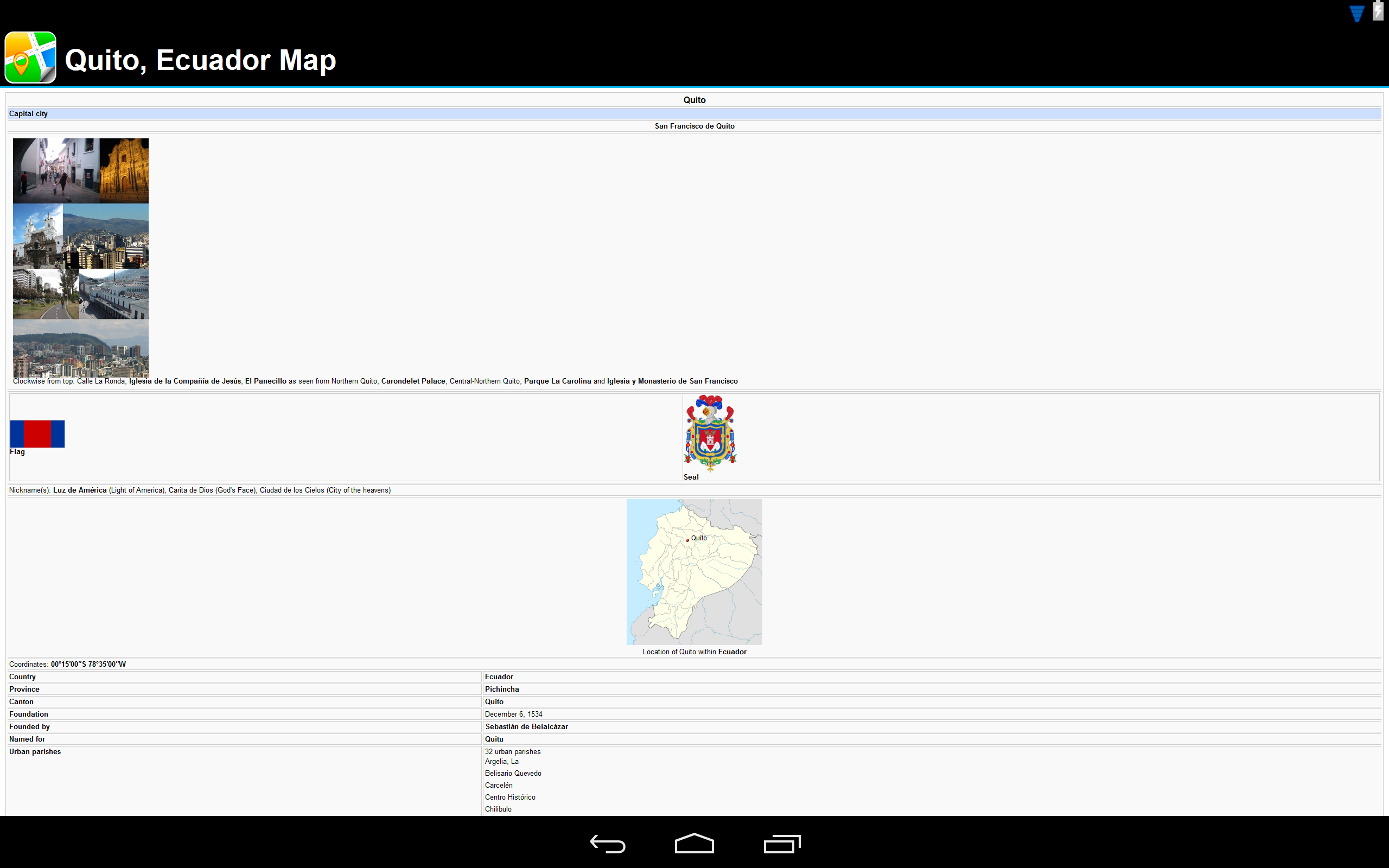Follow the Ecuador country link
1389x868 pixels.
coord(499,676)
